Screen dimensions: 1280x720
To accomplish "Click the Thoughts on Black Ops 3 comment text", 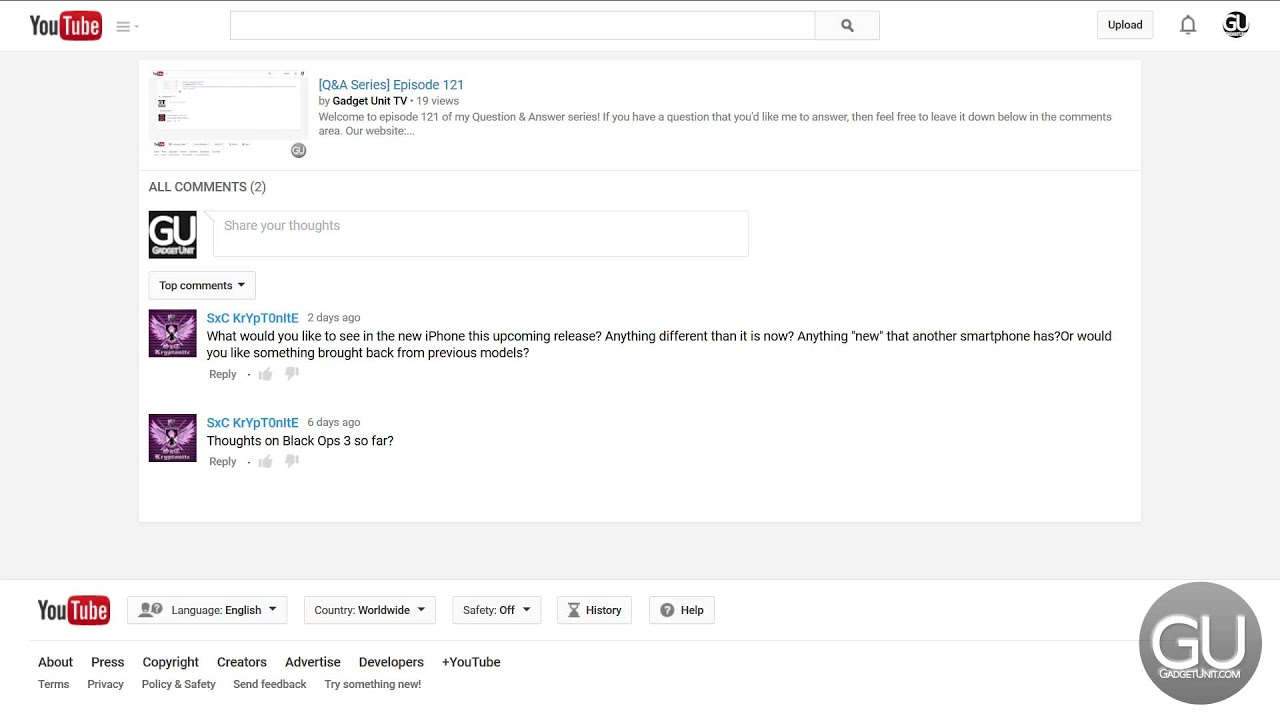I will [x=300, y=440].
